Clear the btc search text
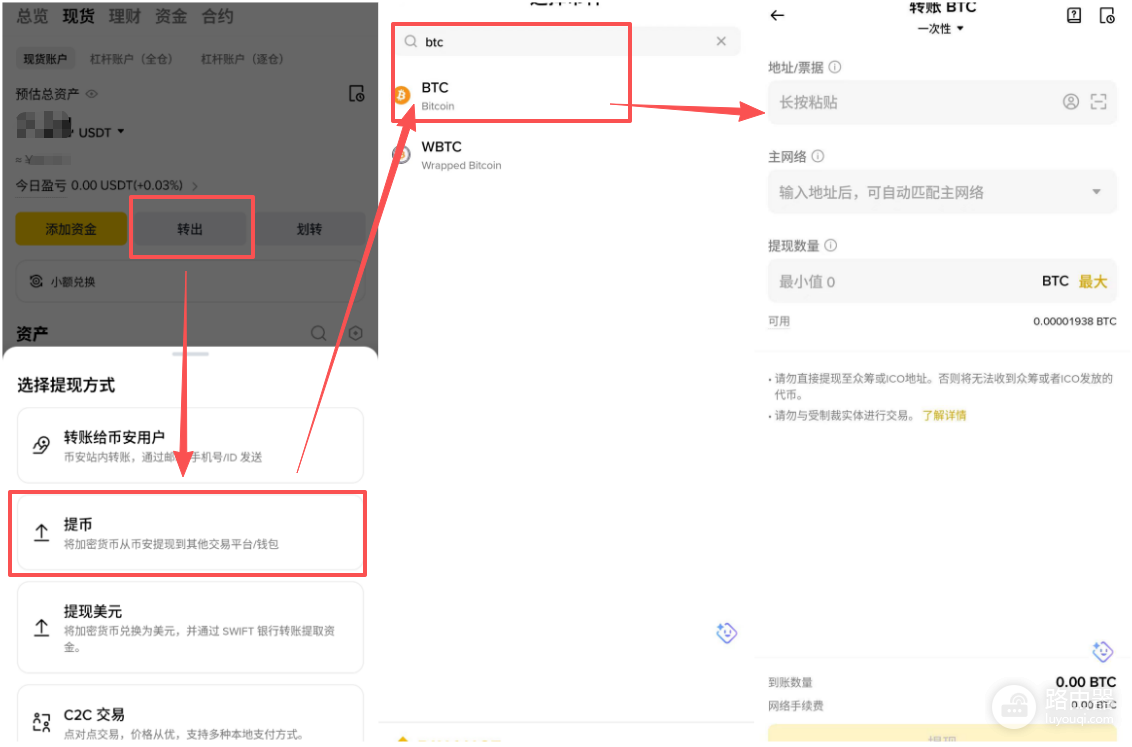This screenshot has width=1132, height=747. coord(721,41)
